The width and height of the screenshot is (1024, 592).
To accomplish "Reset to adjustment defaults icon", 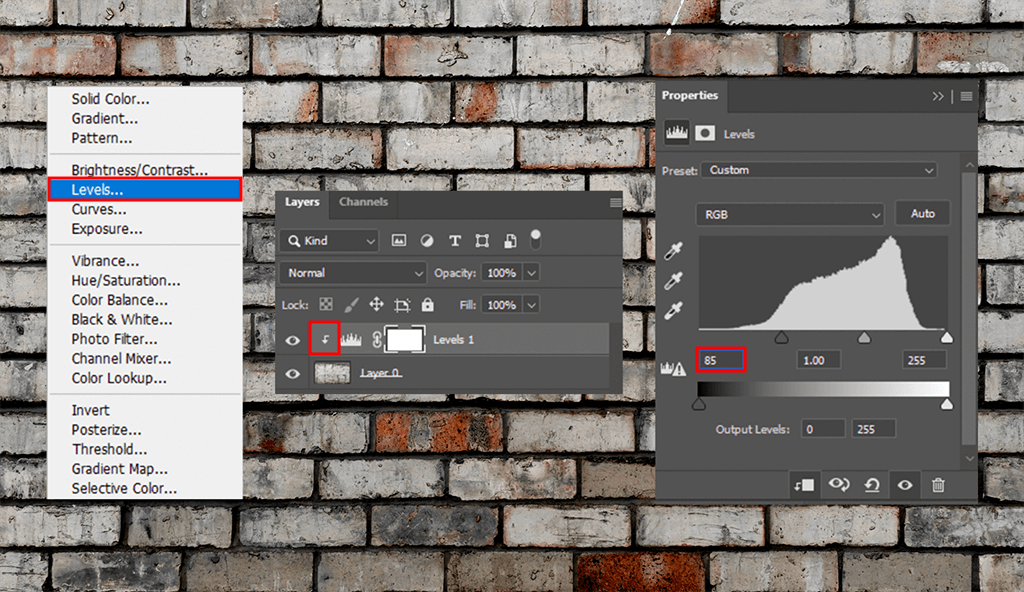I will coord(872,485).
